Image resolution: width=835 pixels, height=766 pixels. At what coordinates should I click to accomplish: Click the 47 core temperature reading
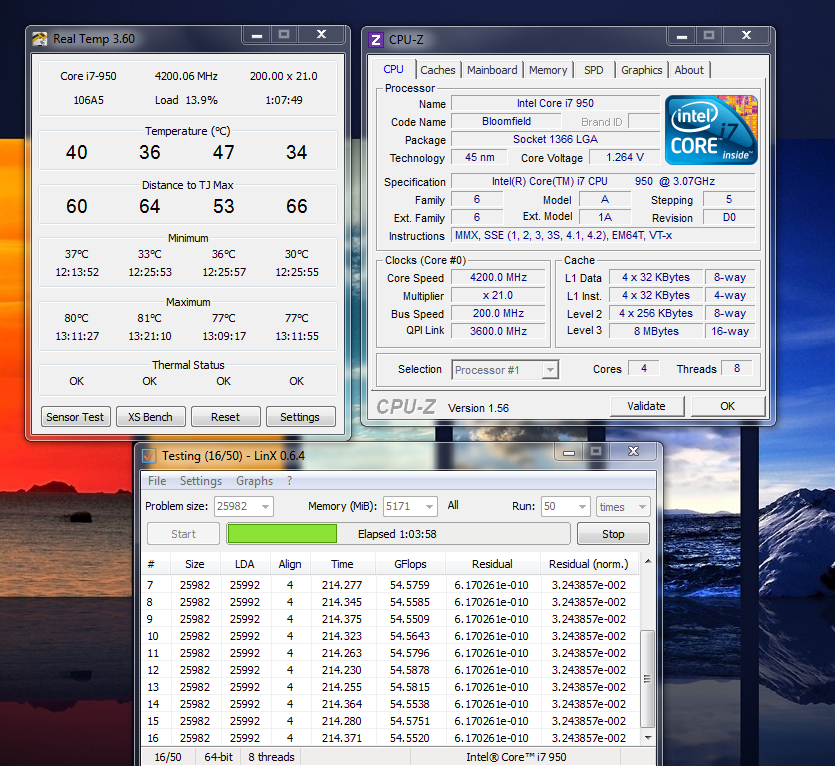point(224,152)
